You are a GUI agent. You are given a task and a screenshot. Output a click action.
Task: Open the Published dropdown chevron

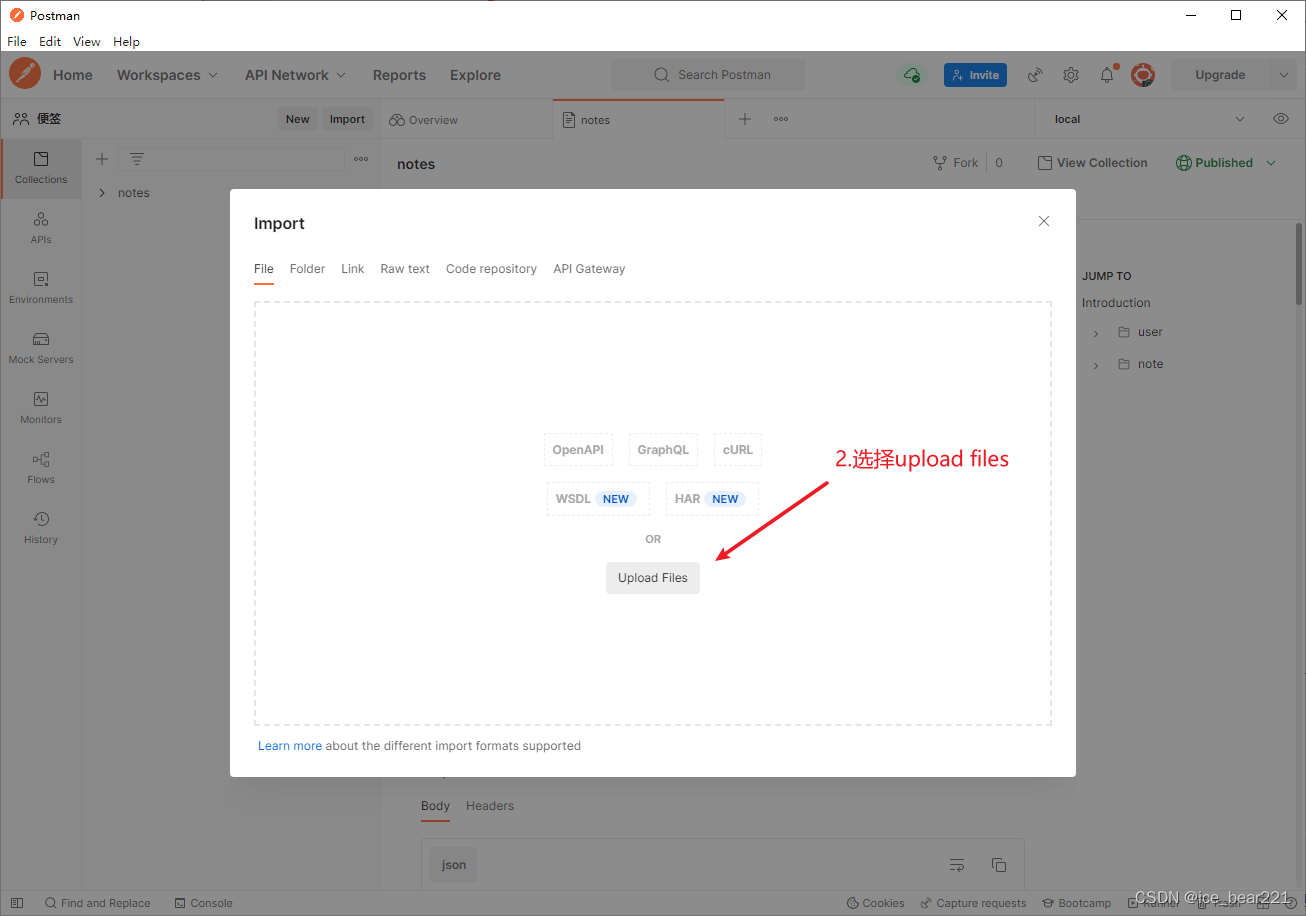pos(1271,163)
